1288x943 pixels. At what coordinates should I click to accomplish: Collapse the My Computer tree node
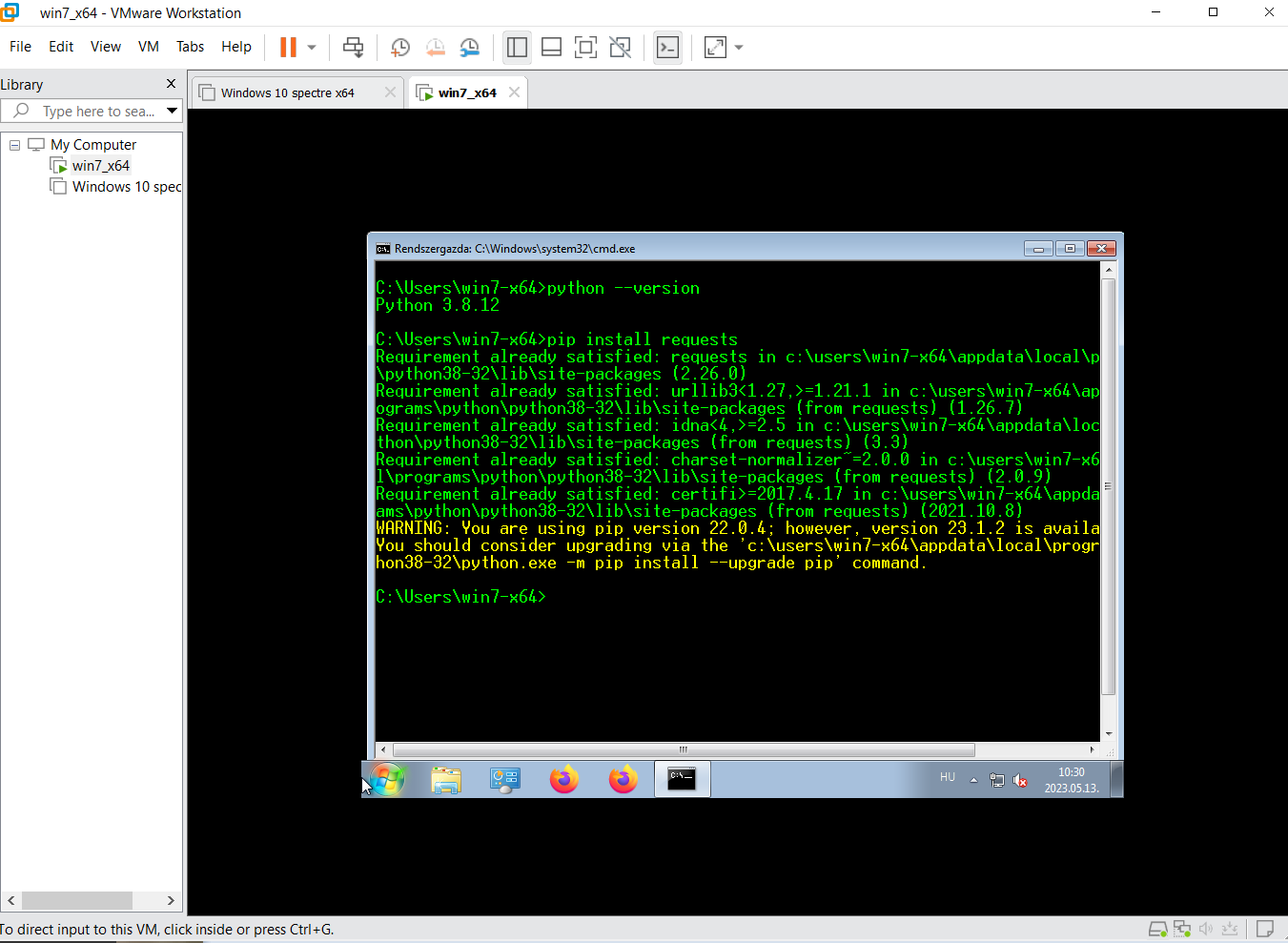(x=14, y=145)
